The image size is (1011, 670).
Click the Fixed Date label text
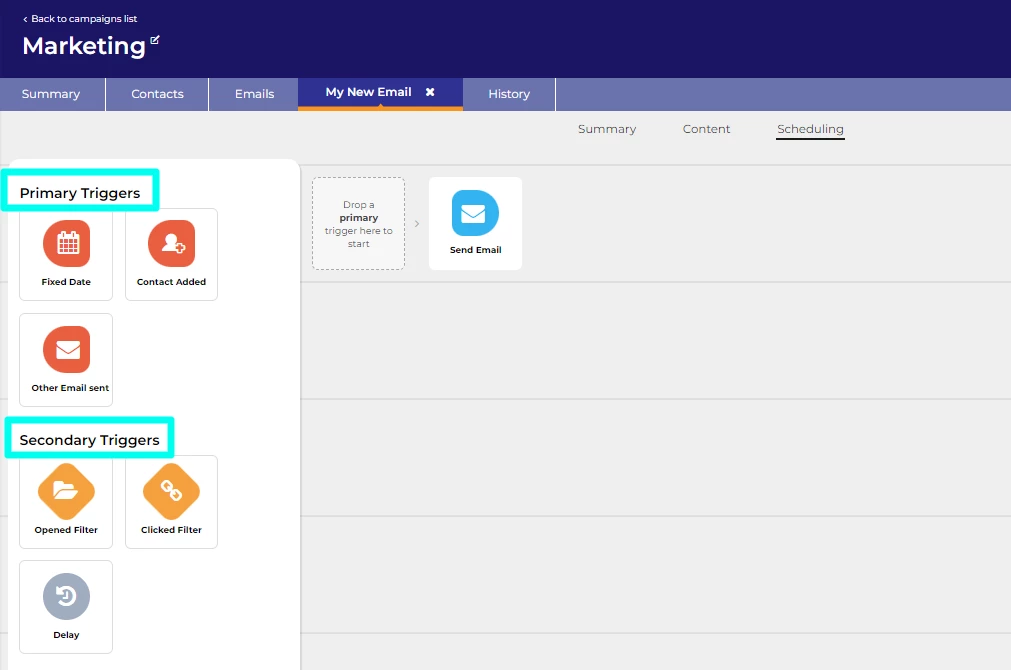(66, 282)
